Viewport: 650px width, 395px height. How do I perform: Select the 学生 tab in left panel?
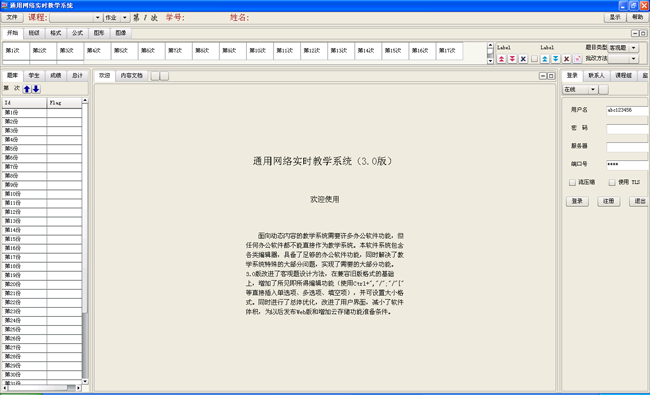[34, 76]
